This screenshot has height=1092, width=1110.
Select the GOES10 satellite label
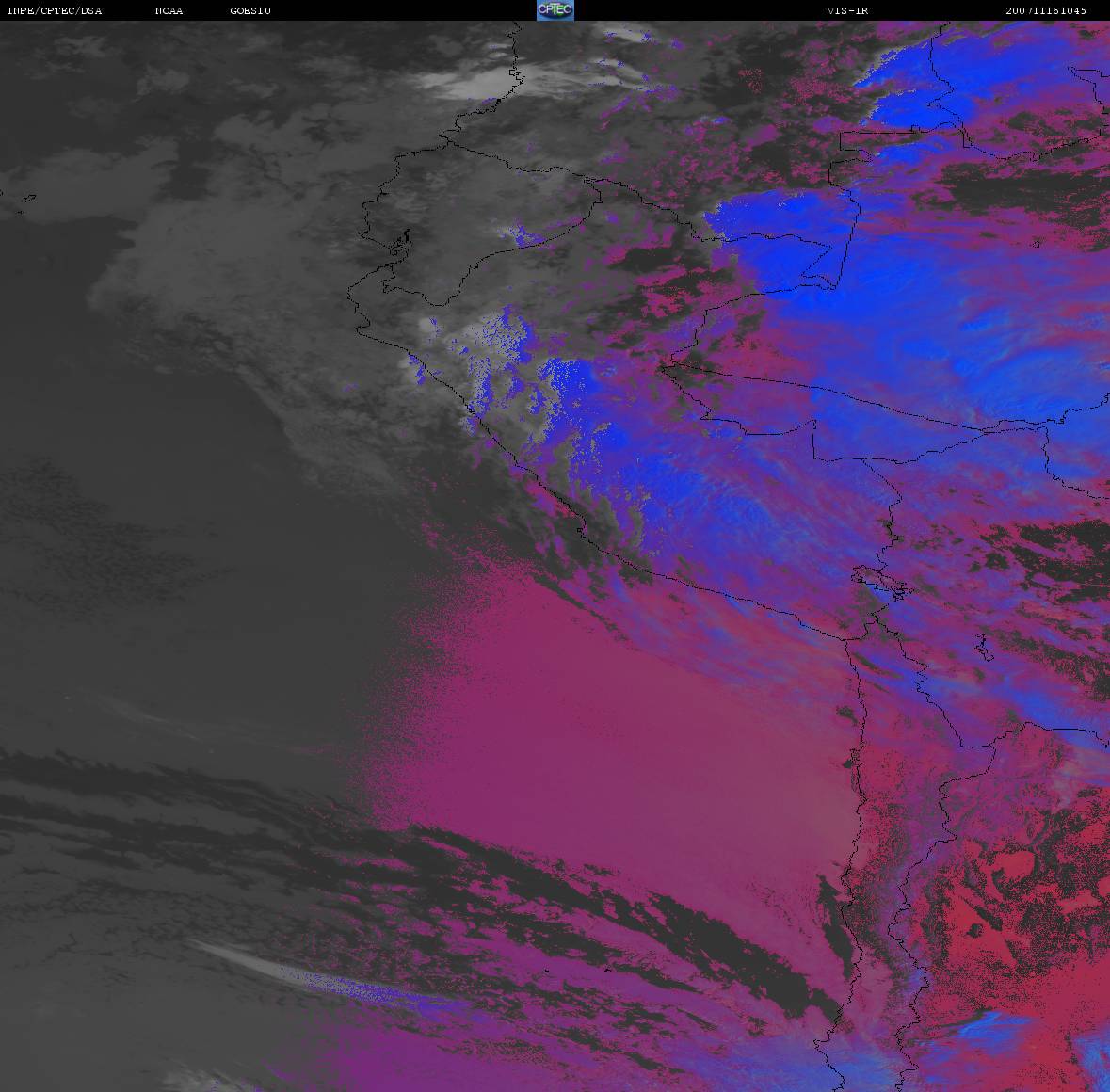250,10
